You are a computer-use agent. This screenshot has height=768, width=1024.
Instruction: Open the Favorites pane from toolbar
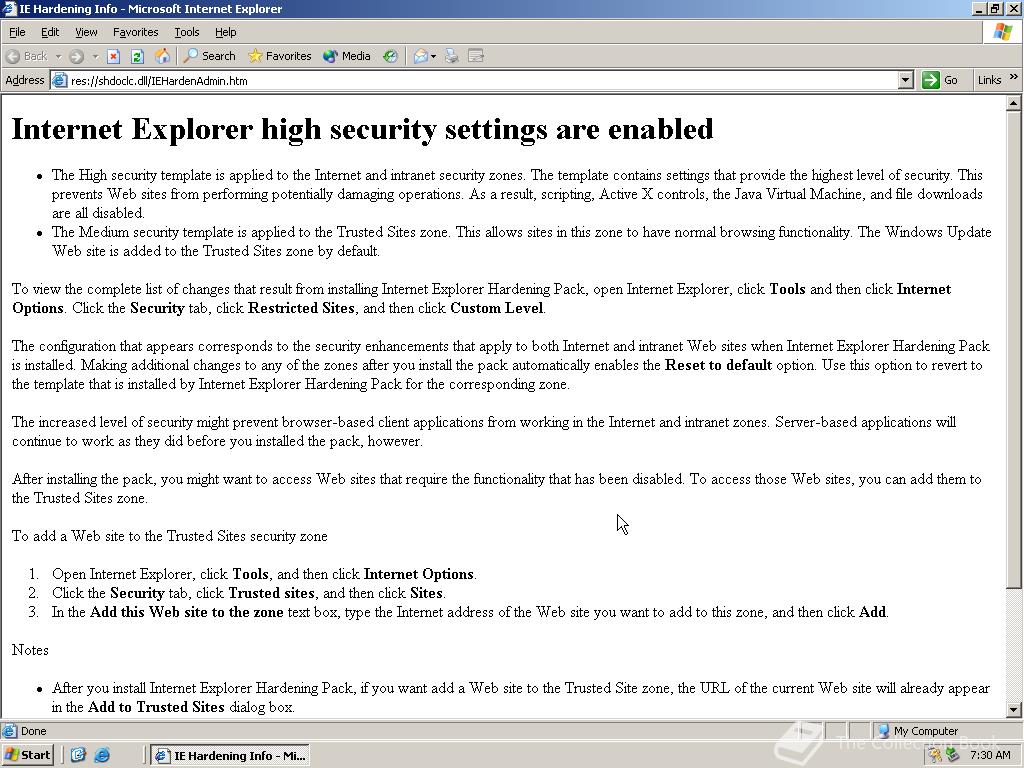coord(280,56)
